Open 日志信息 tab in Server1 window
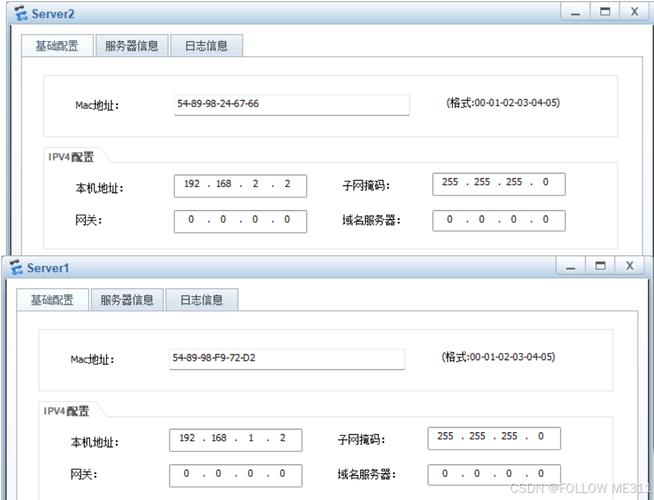Screen dimensions: 654x500 click(x=202, y=299)
